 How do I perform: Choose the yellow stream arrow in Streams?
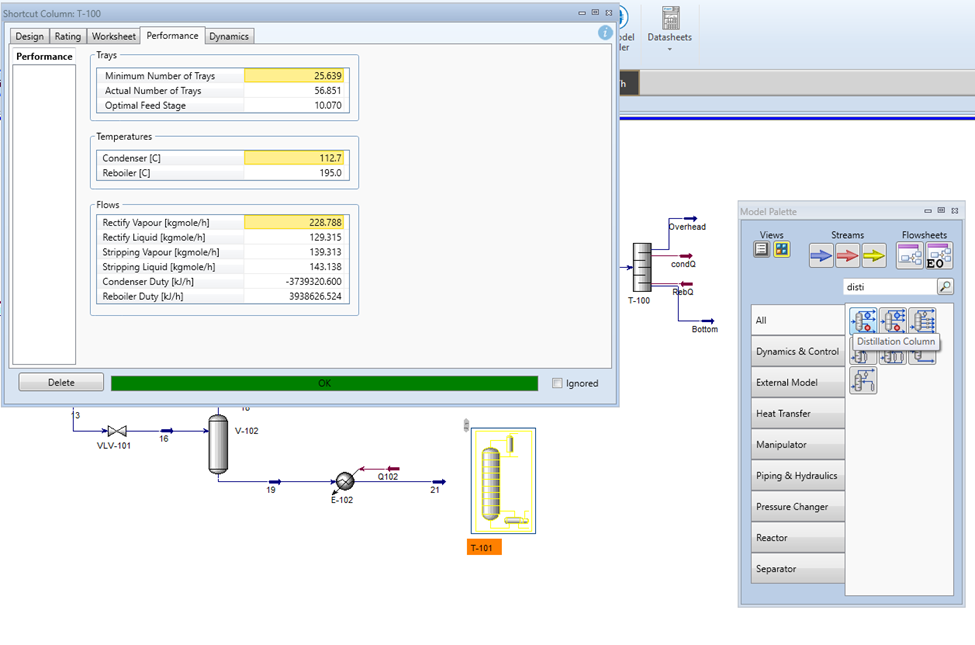874,256
